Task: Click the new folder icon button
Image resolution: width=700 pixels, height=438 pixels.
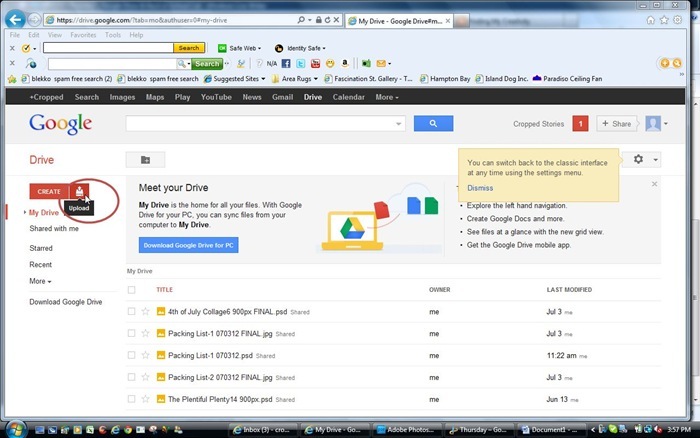Action: 145,160
